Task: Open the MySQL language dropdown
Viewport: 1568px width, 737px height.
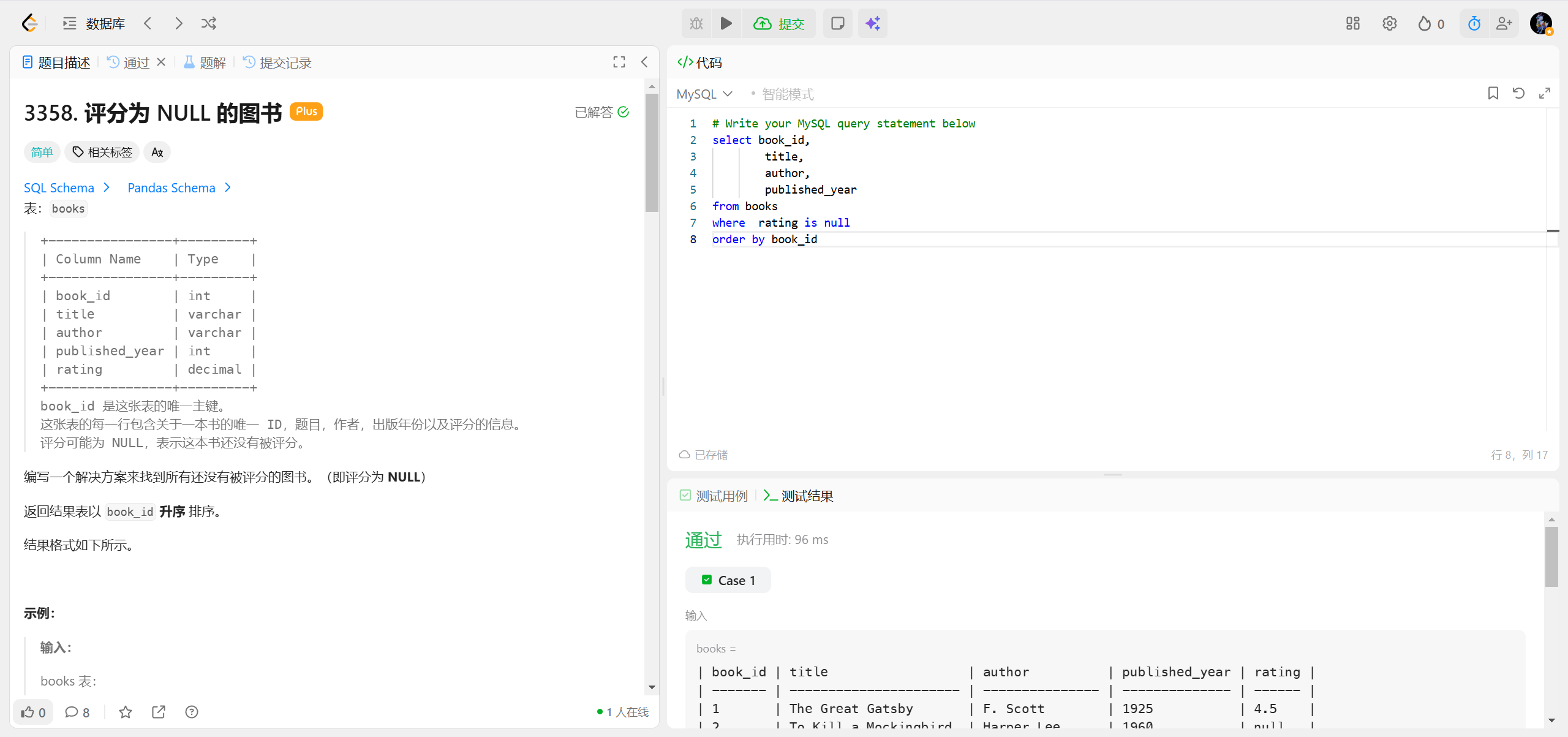Action: tap(704, 94)
